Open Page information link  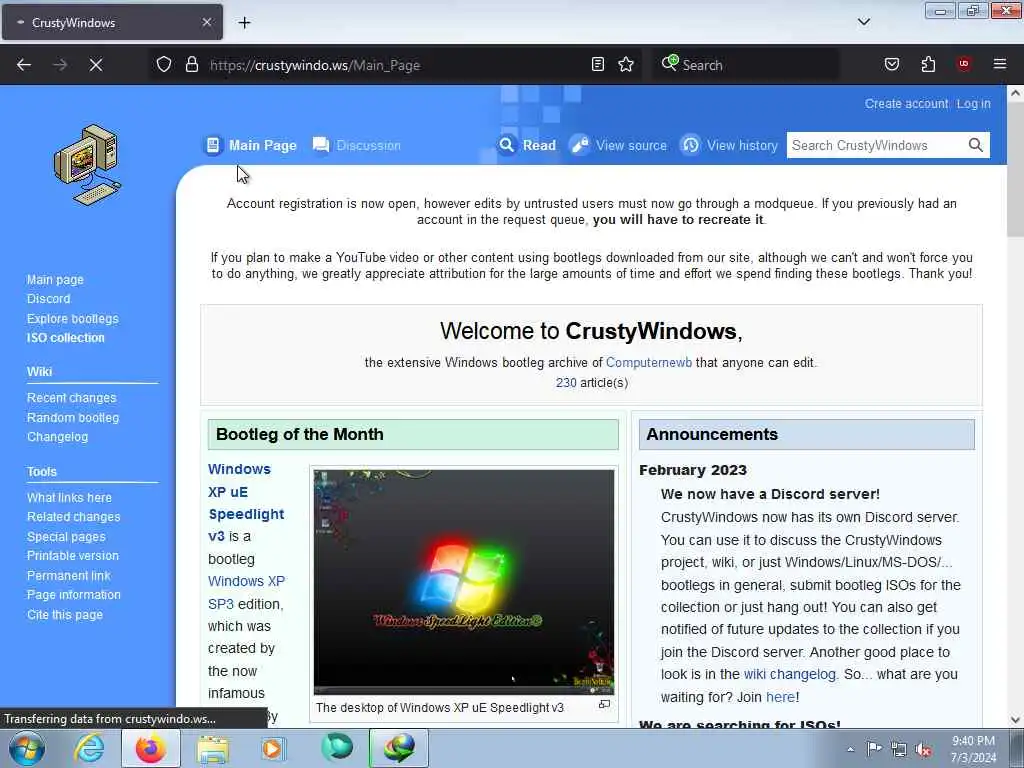74,595
